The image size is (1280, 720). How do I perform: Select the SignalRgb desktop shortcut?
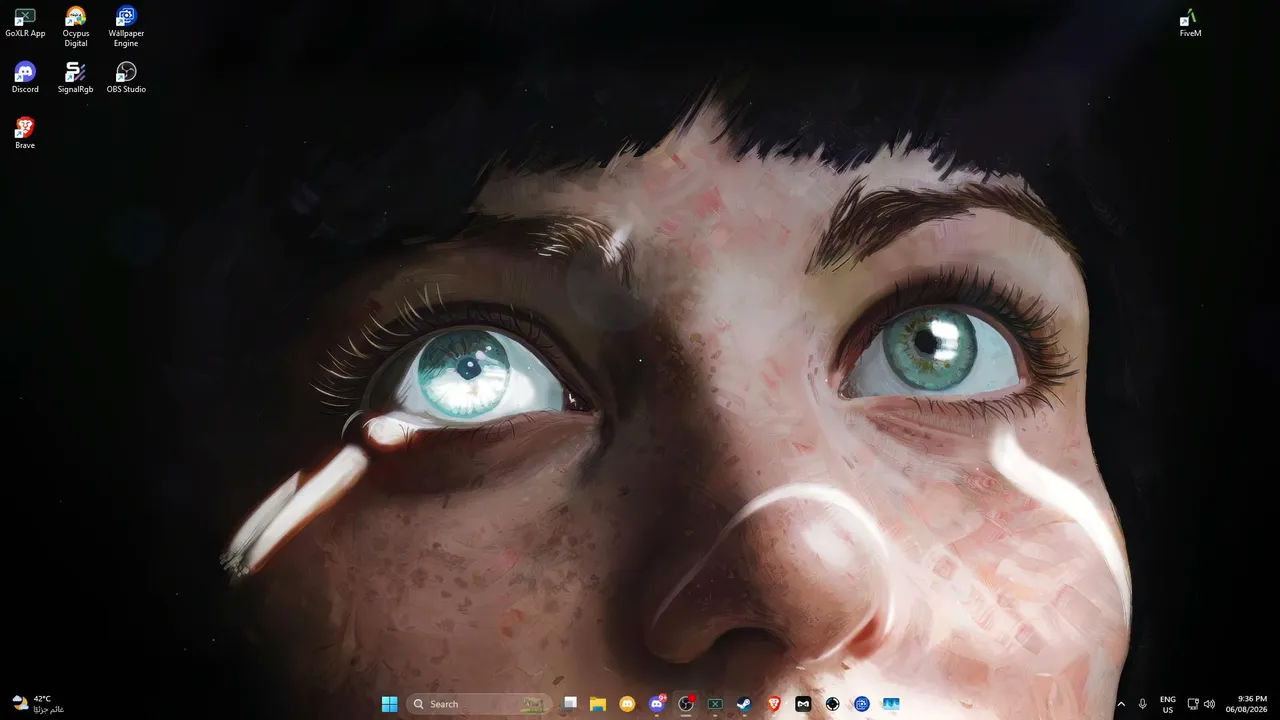[x=76, y=78]
